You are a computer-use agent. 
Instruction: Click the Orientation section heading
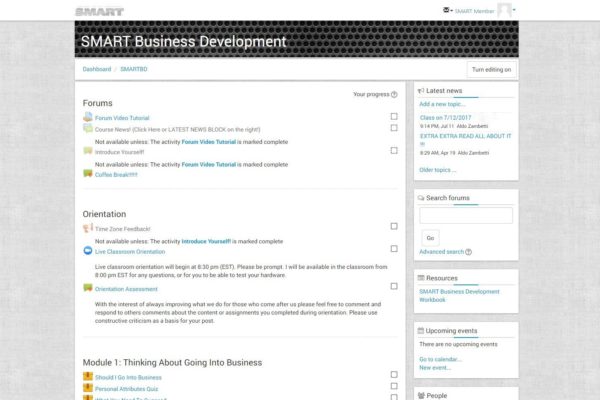(x=104, y=214)
